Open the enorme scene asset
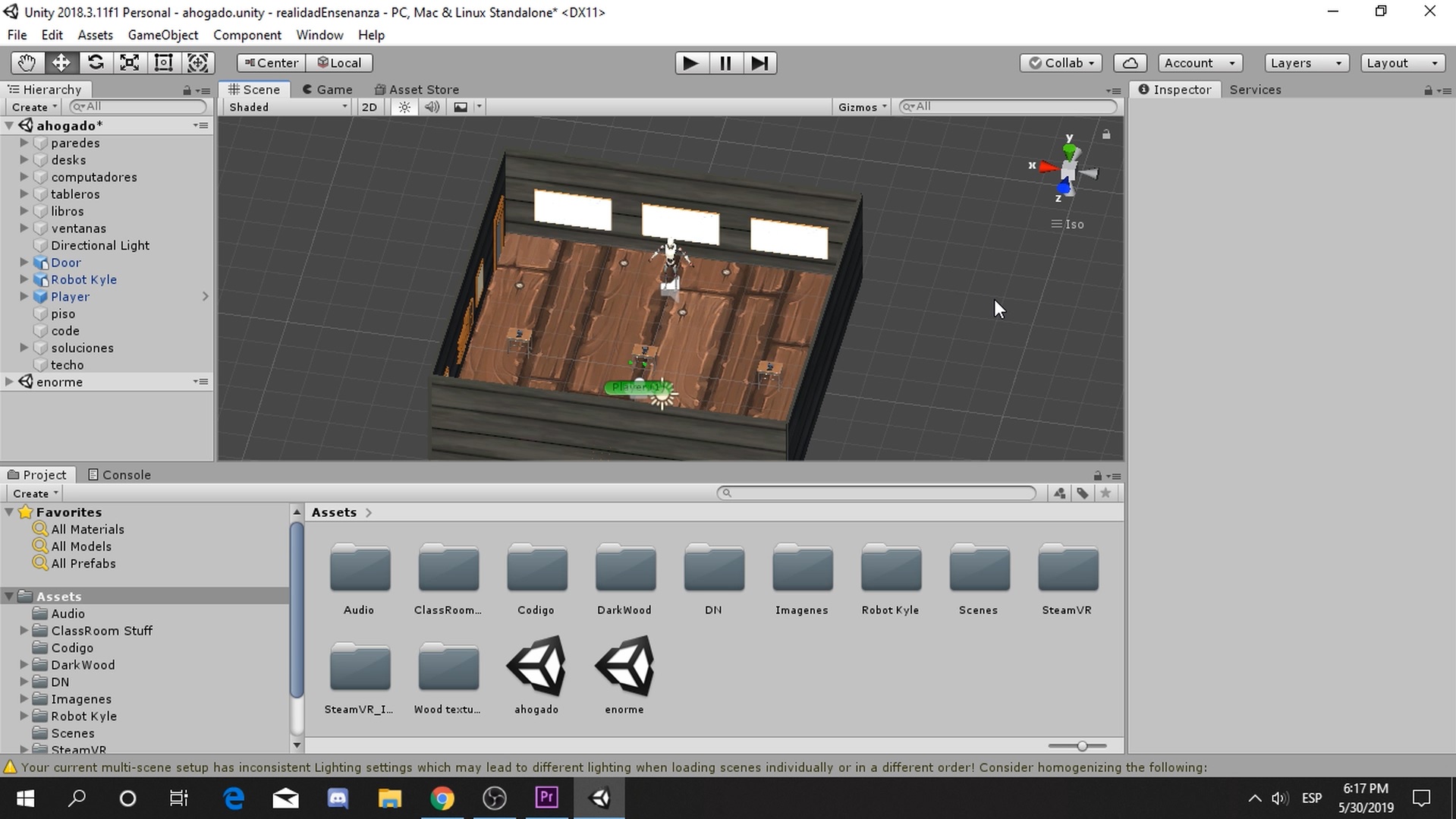The width and height of the screenshot is (1456, 819). coord(624,676)
